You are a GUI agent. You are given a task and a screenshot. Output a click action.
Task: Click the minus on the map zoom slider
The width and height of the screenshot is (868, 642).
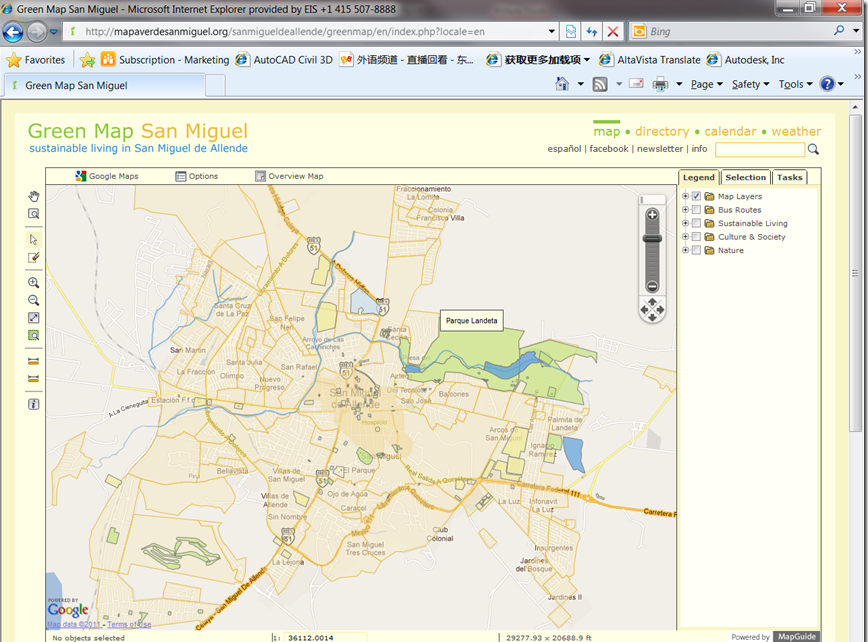[x=652, y=286]
